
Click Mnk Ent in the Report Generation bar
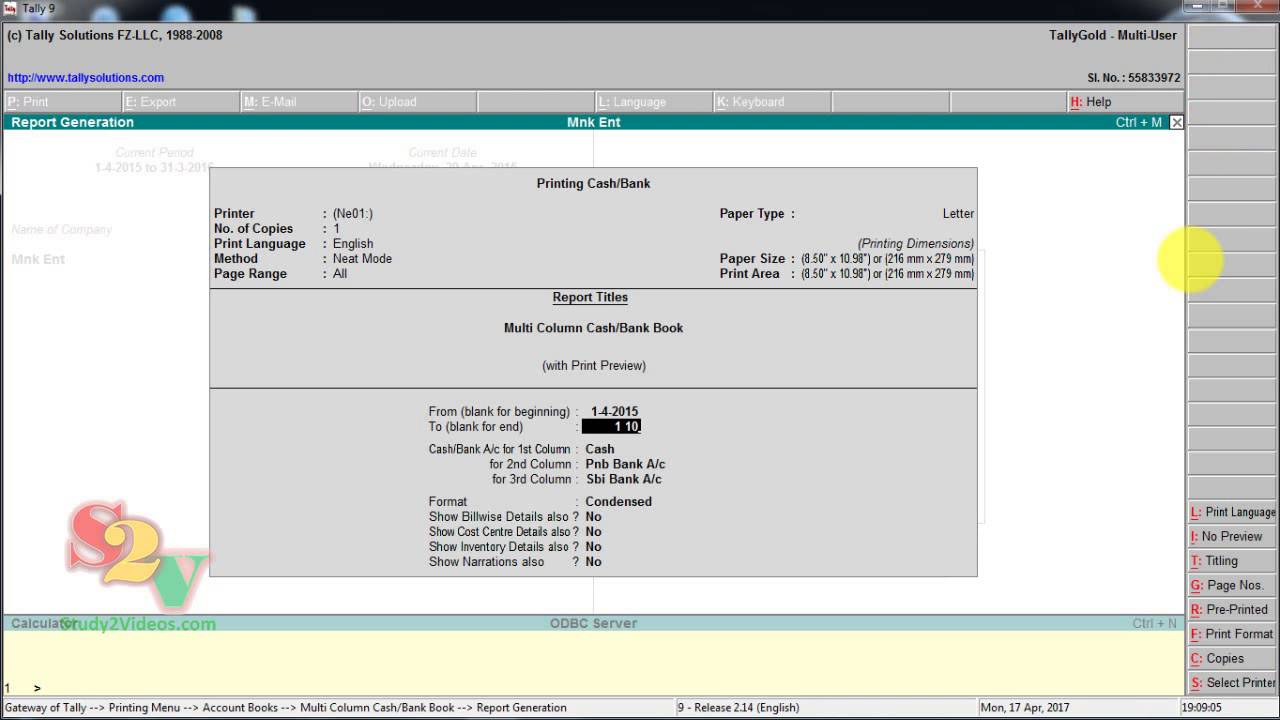[x=594, y=122]
